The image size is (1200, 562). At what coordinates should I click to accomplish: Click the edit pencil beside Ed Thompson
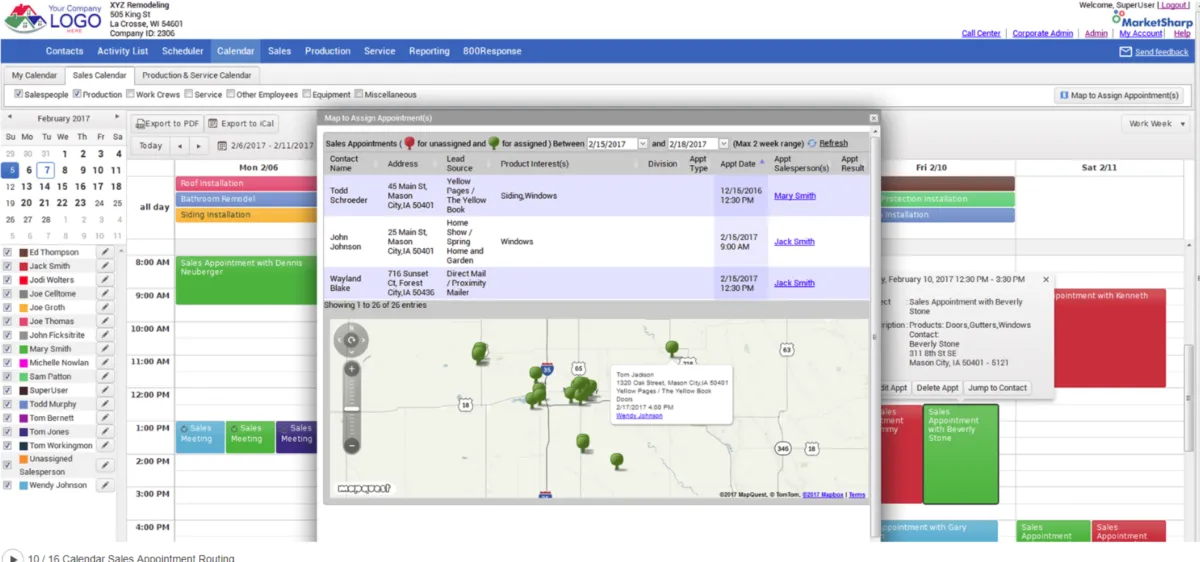pyautogui.click(x=105, y=252)
